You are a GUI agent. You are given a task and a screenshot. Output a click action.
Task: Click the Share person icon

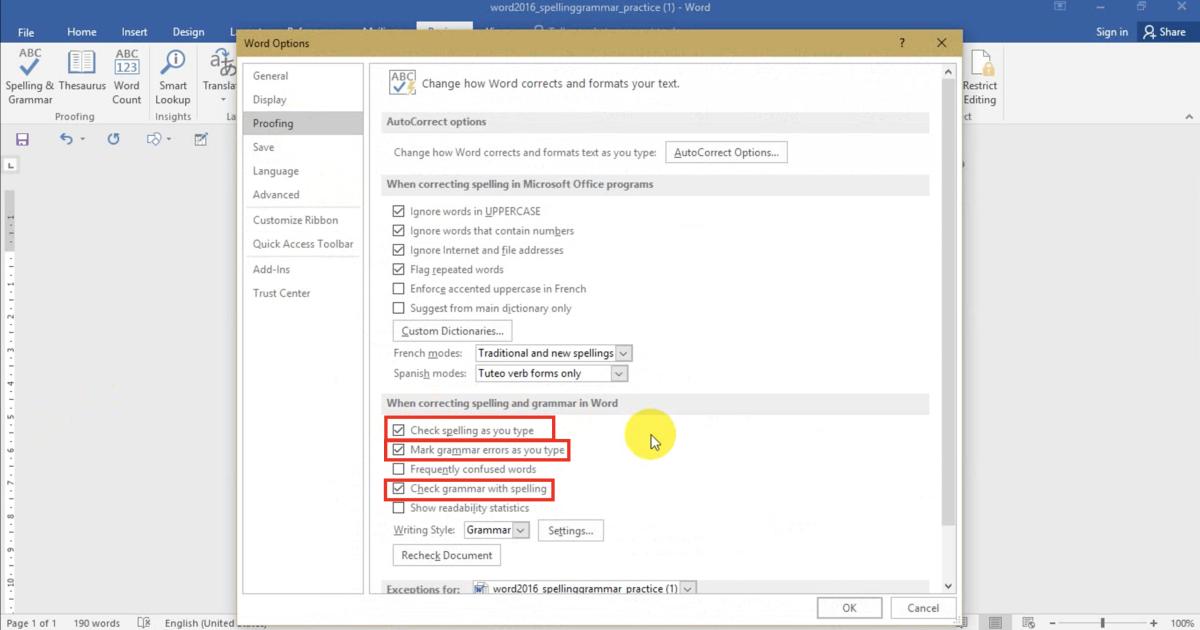(x=1149, y=32)
